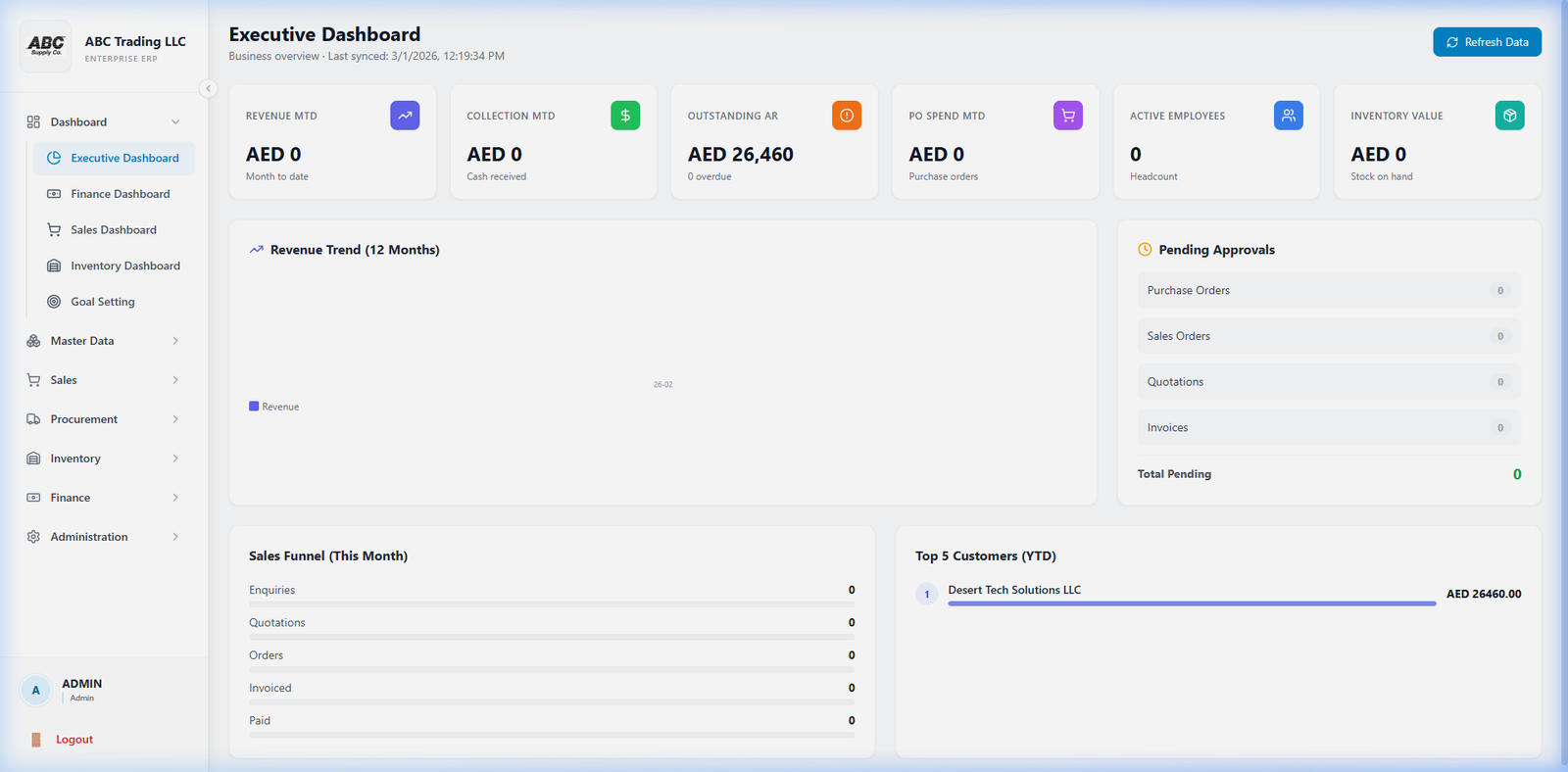The height and width of the screenshot is (772, 1568).
Task: Click the Outstanding AR card amount AED 26,460
Action: tap(741, 155)
